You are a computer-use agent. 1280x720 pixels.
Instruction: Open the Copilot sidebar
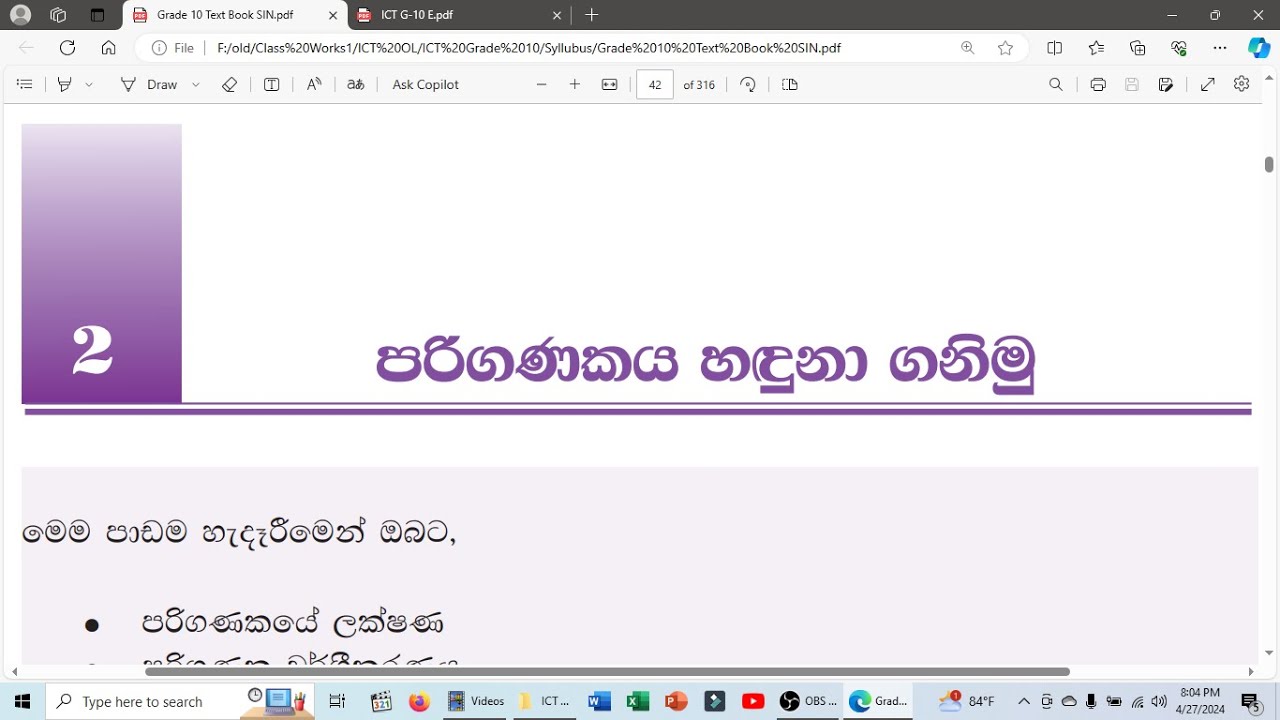[1259, 48]
